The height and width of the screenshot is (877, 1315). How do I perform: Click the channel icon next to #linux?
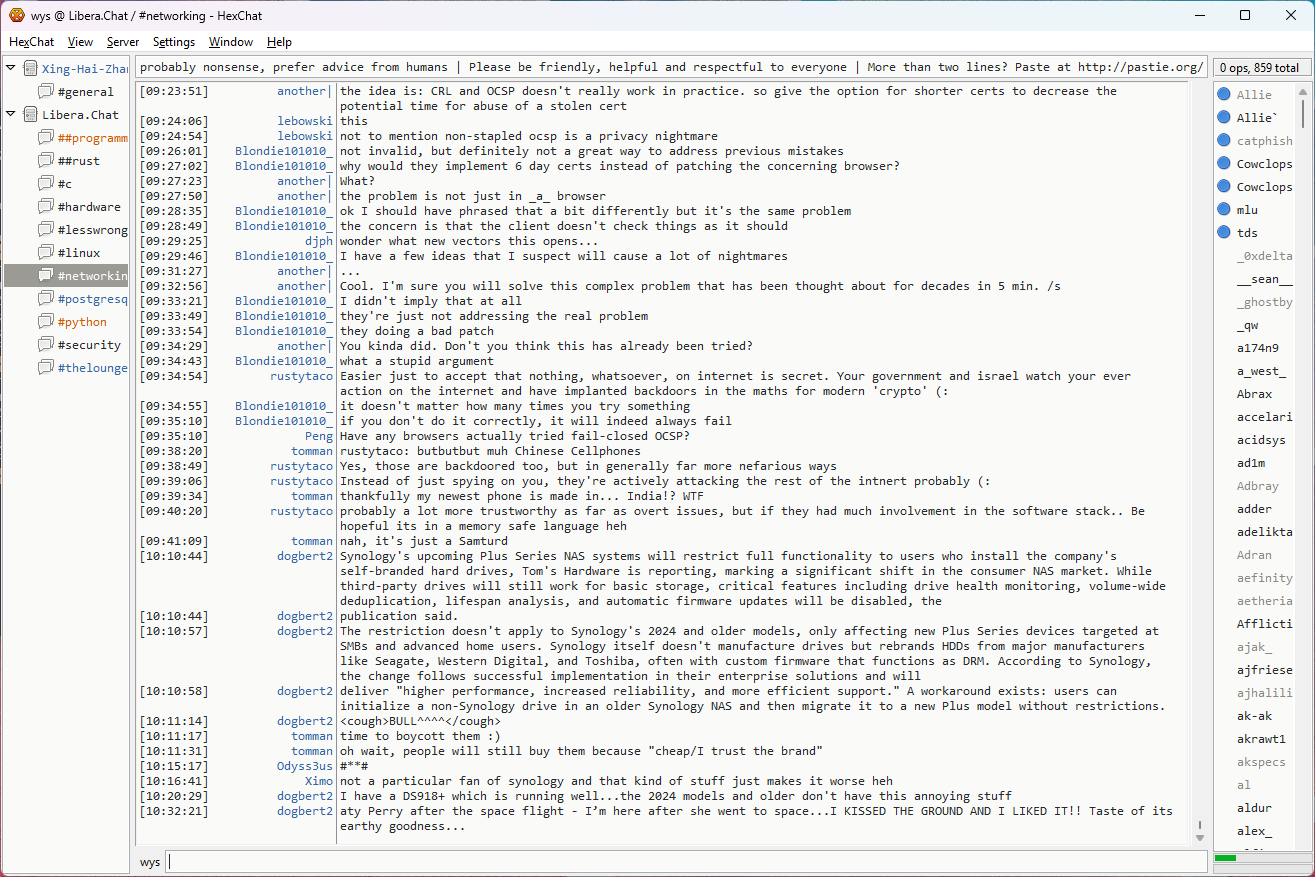coord(46,252)
